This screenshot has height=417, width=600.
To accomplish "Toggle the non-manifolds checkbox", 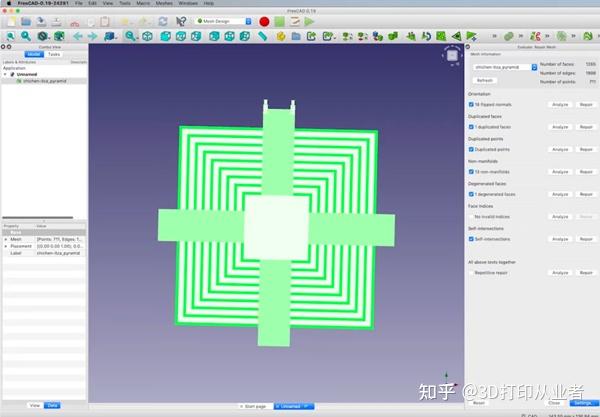I will 471,172.
